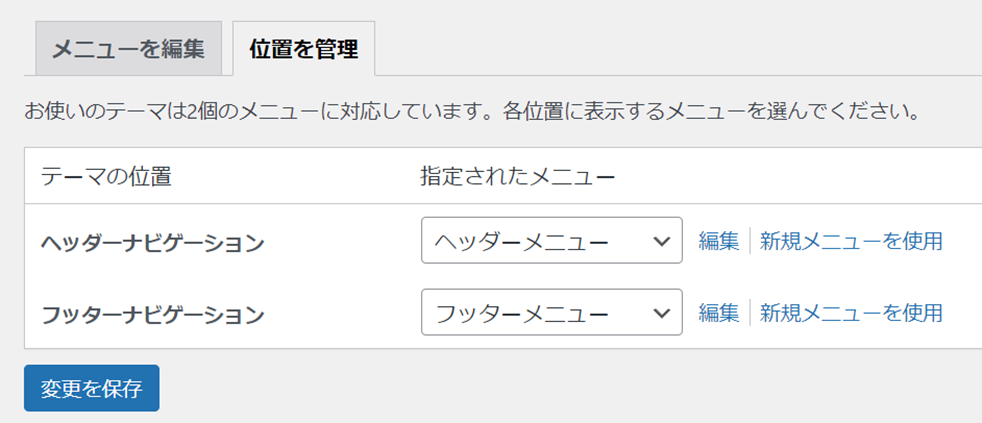Click the divider between 編集 and 新規メニューを使用 in footer row
This screenshot has width=982, height=423.
click(749, 313)
